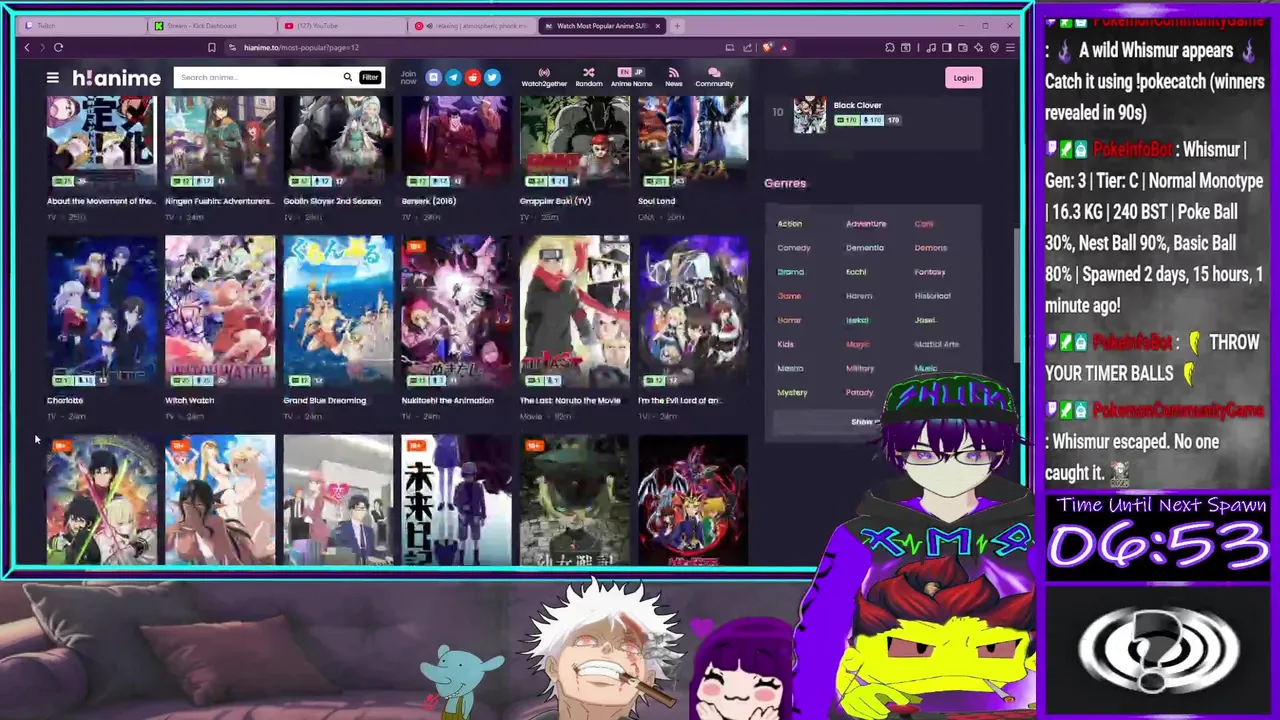
Task: Reload the current page
Action: pyautogui.click(x=58, y=47)
